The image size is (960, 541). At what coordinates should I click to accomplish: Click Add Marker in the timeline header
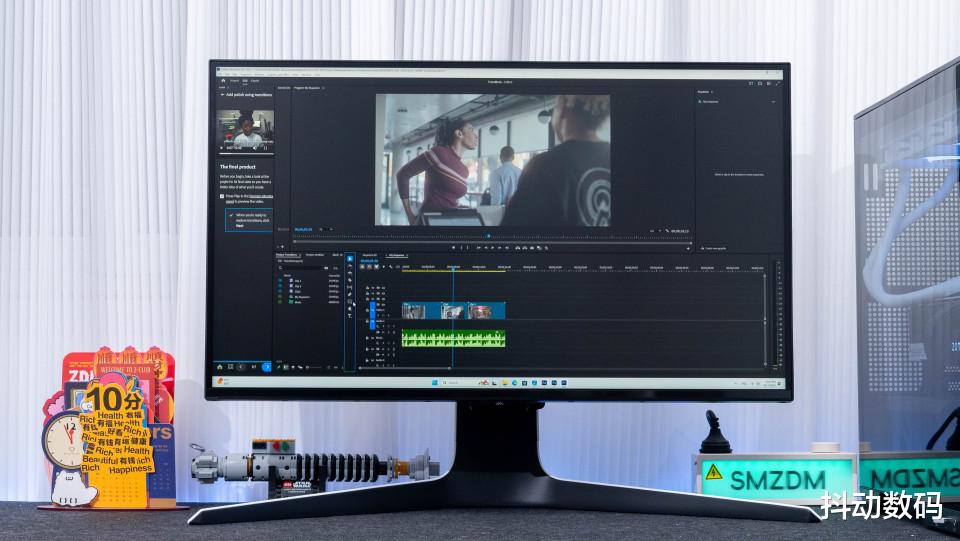384,267
